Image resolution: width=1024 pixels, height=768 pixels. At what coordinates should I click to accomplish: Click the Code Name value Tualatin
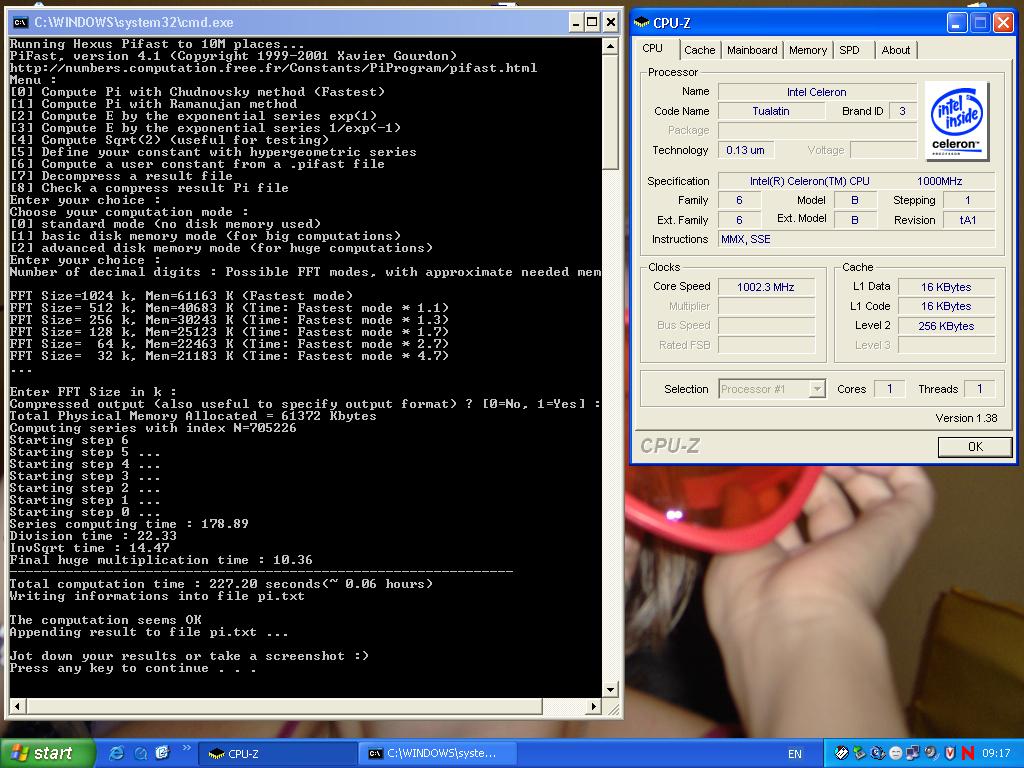(x=771, y=111)
